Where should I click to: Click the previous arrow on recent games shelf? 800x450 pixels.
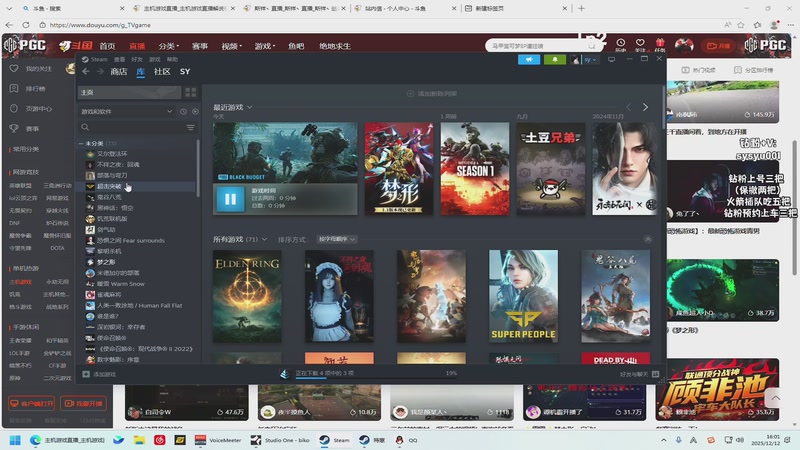point(629,107)
